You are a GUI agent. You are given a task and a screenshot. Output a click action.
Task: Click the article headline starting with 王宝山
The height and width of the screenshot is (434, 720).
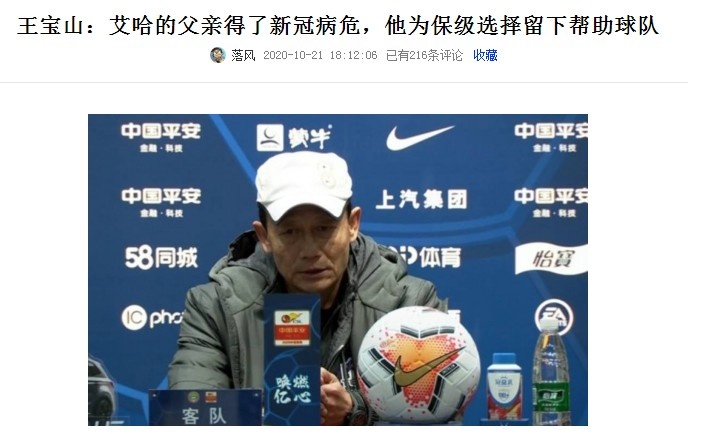tap(338, 25)
